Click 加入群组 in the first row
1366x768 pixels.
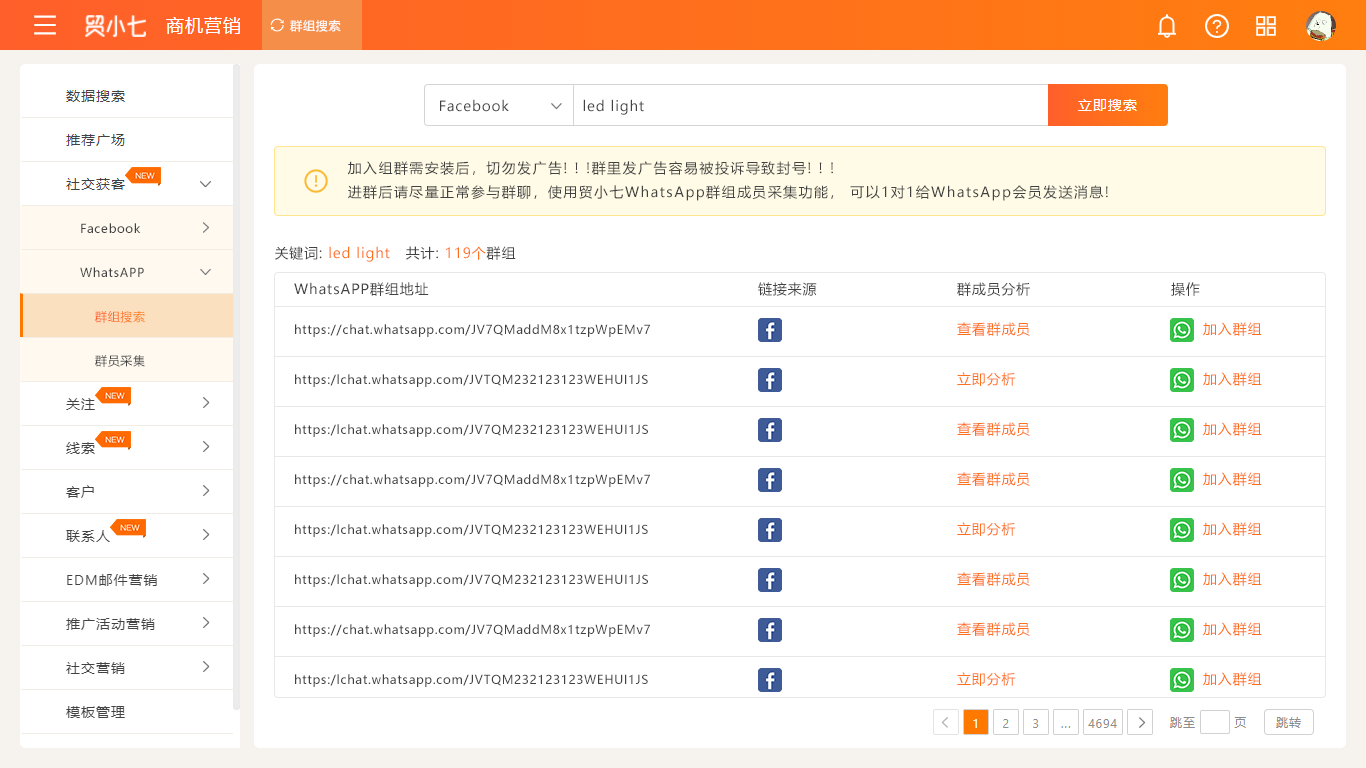pos(1232,329)
